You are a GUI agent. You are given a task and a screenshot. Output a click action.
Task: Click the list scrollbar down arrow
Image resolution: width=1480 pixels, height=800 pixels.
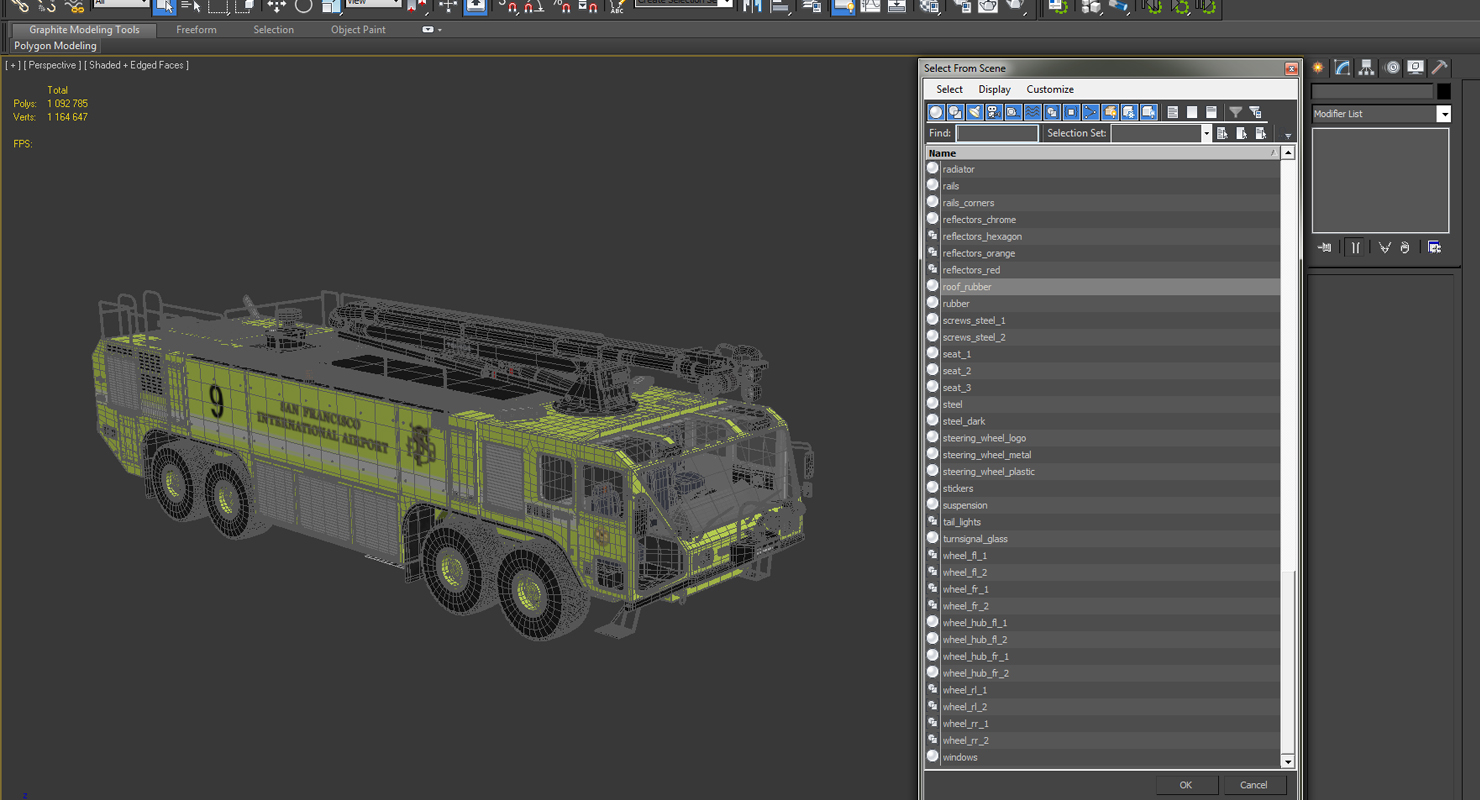[x=1288, y=762]
